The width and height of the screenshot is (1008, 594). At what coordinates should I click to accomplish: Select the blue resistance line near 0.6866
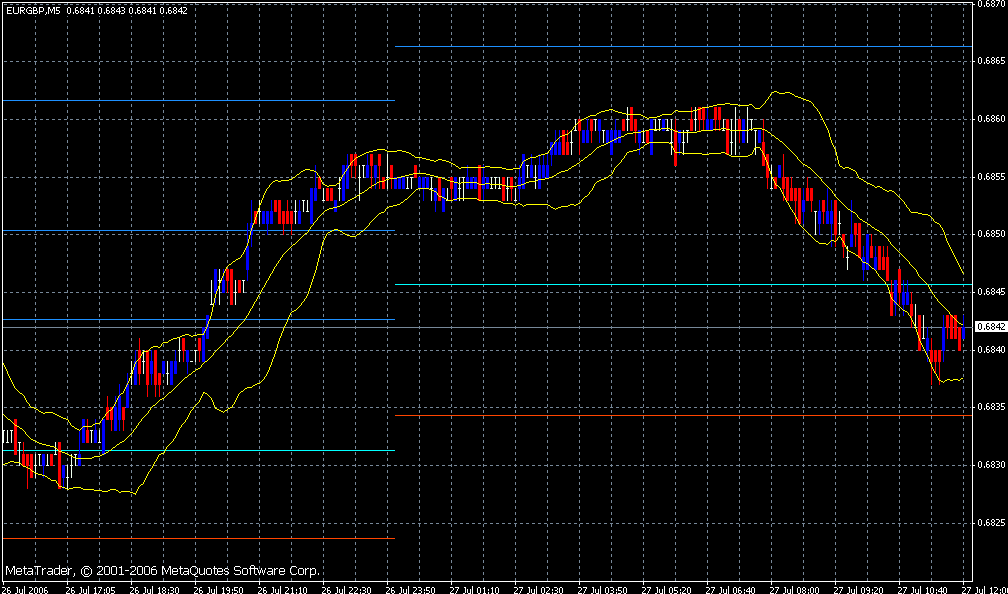(x=683, y=46)
